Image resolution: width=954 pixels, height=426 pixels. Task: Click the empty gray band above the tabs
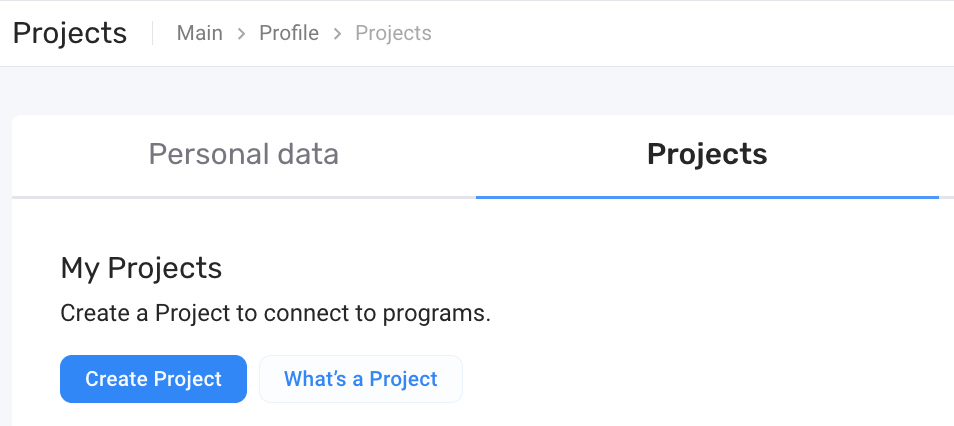point(477,91)
